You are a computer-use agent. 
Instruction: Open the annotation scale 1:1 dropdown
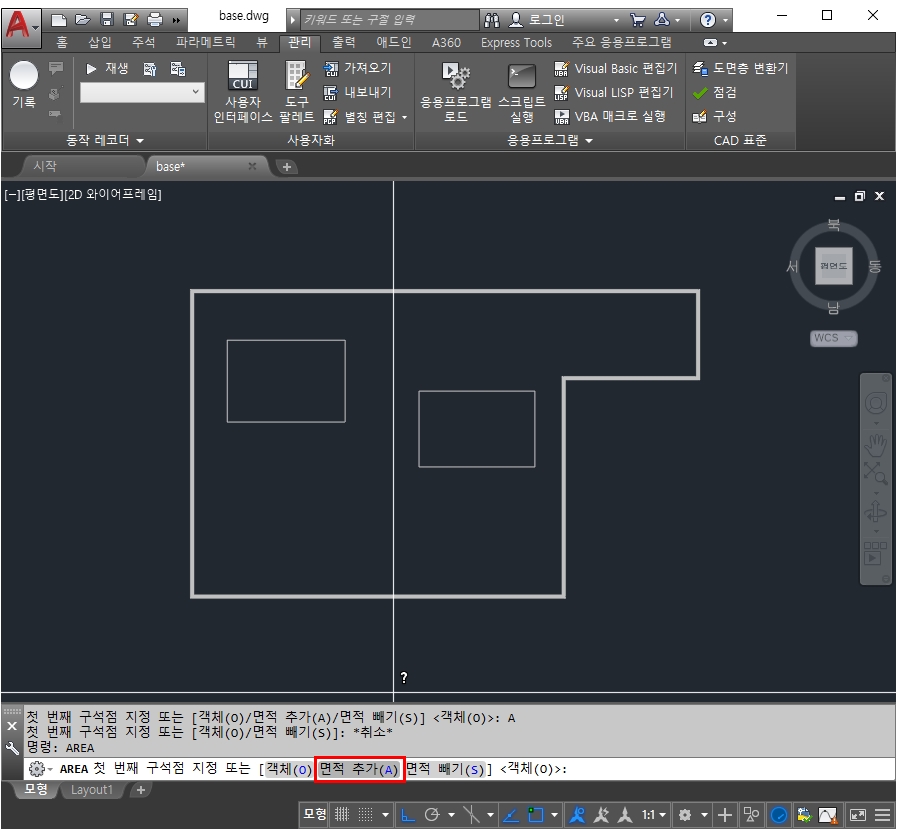tap(654, 814)
